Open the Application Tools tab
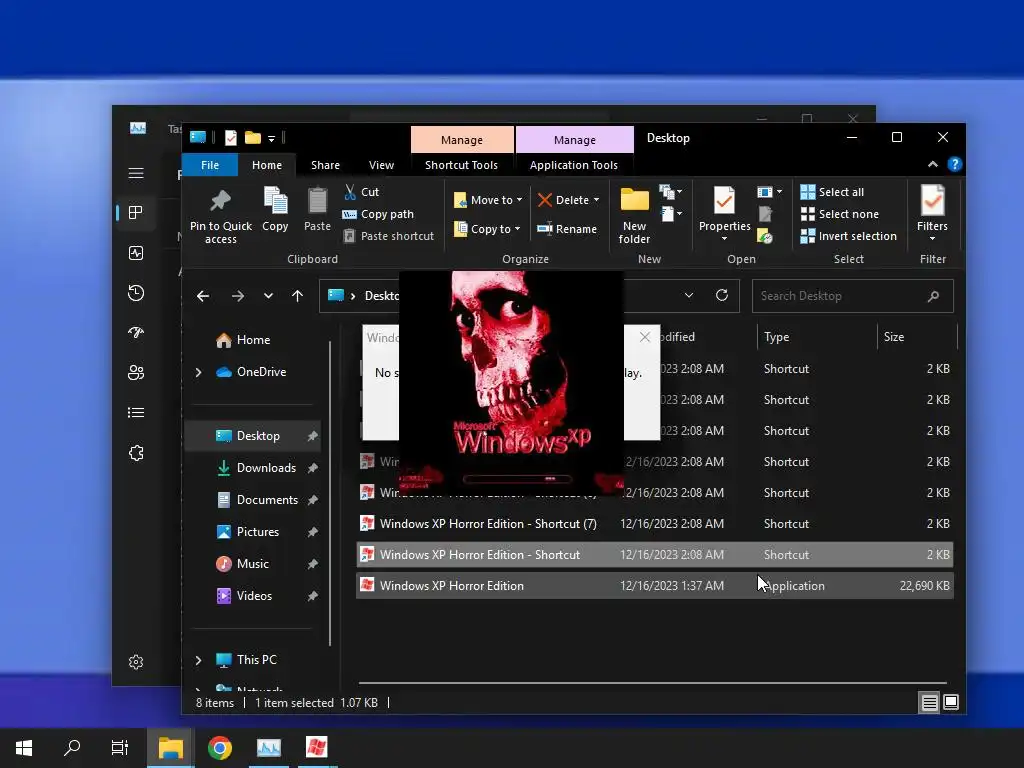 pyautogui.click(x=573, y=165)
